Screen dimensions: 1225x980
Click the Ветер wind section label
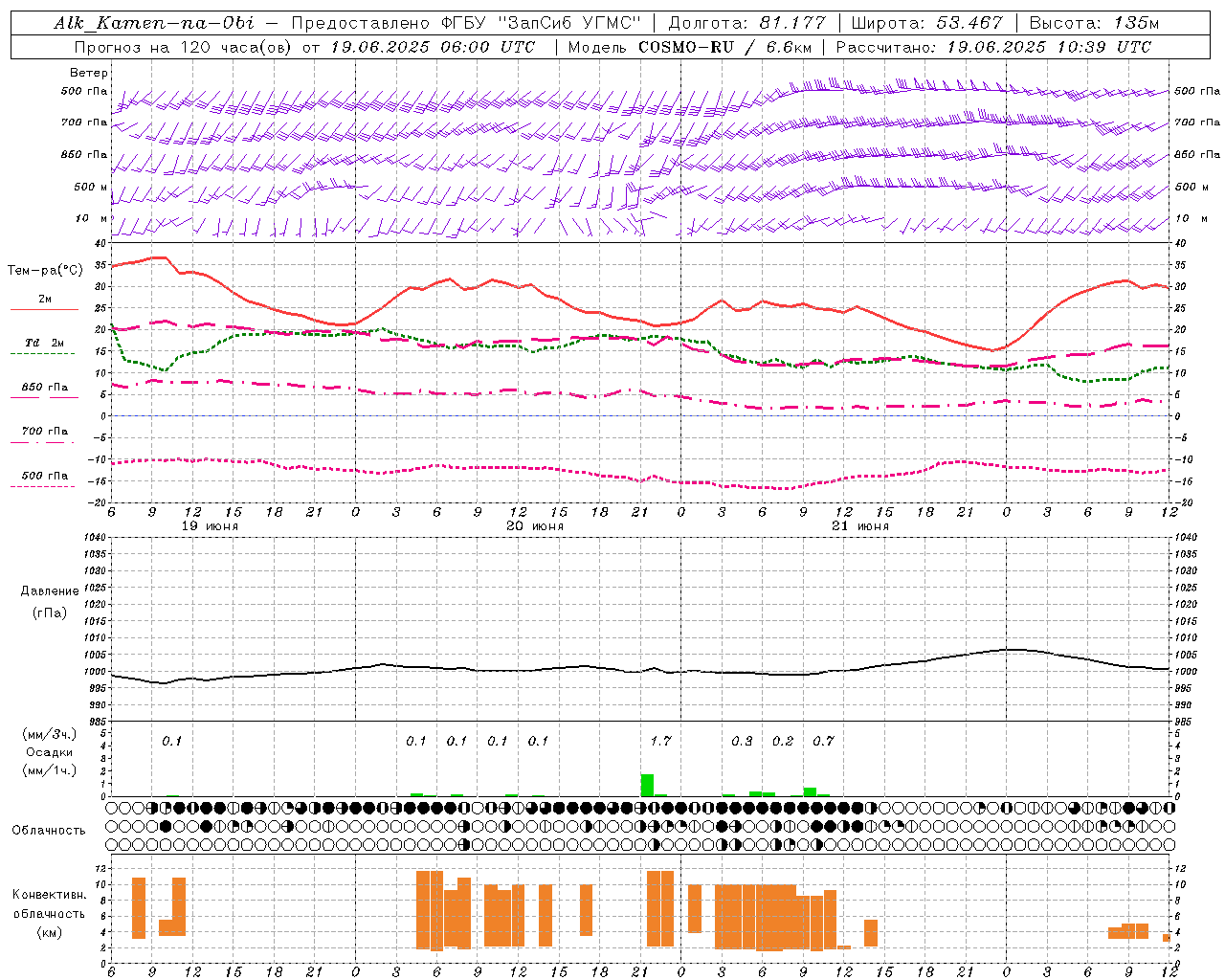tap(89, 73)
